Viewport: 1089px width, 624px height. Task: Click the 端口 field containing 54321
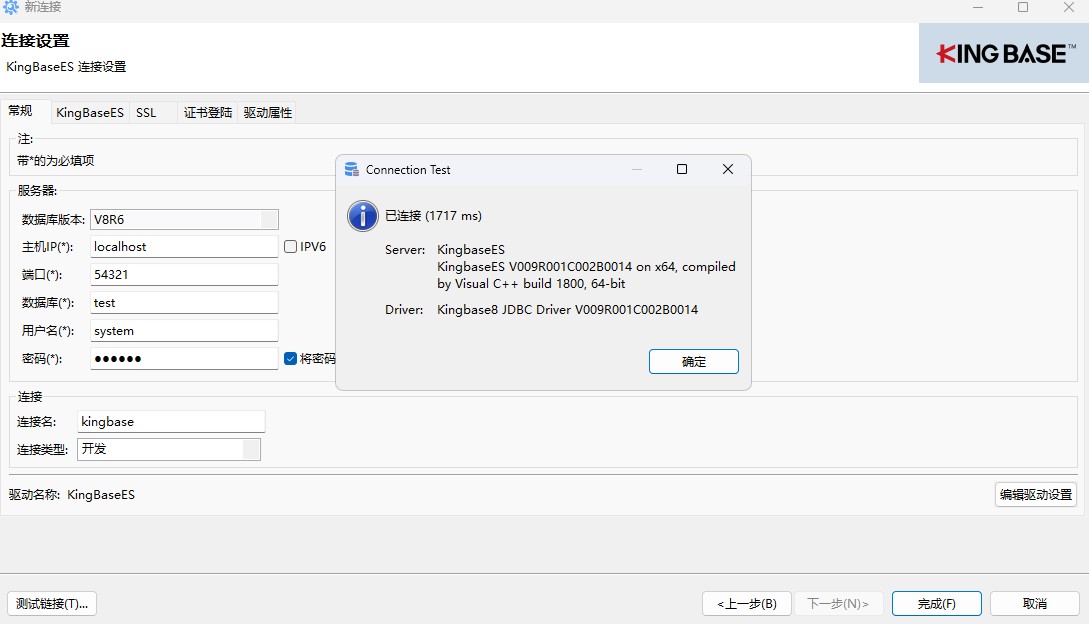[184, 274]
